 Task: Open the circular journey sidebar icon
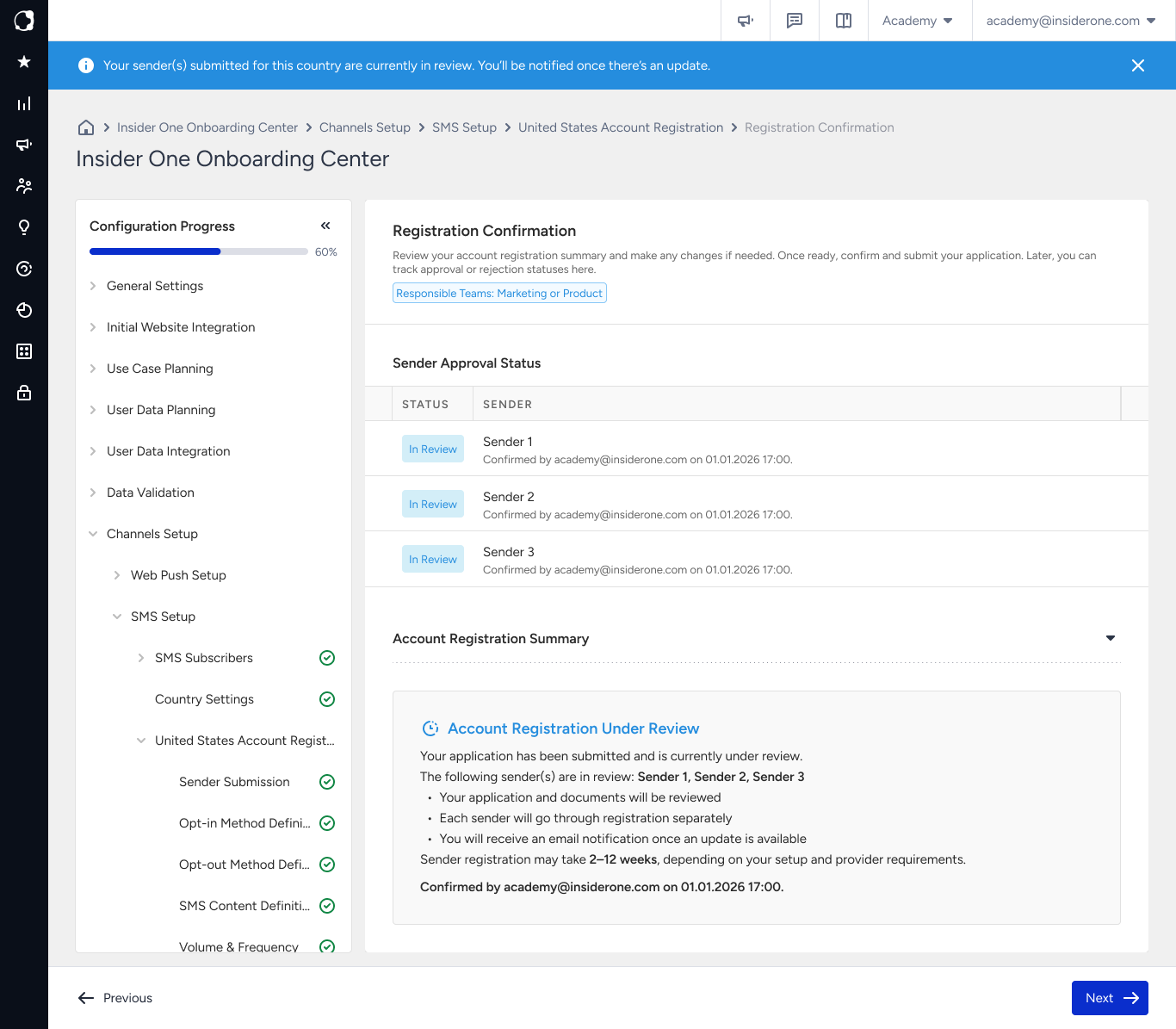[x=24, y=269]
